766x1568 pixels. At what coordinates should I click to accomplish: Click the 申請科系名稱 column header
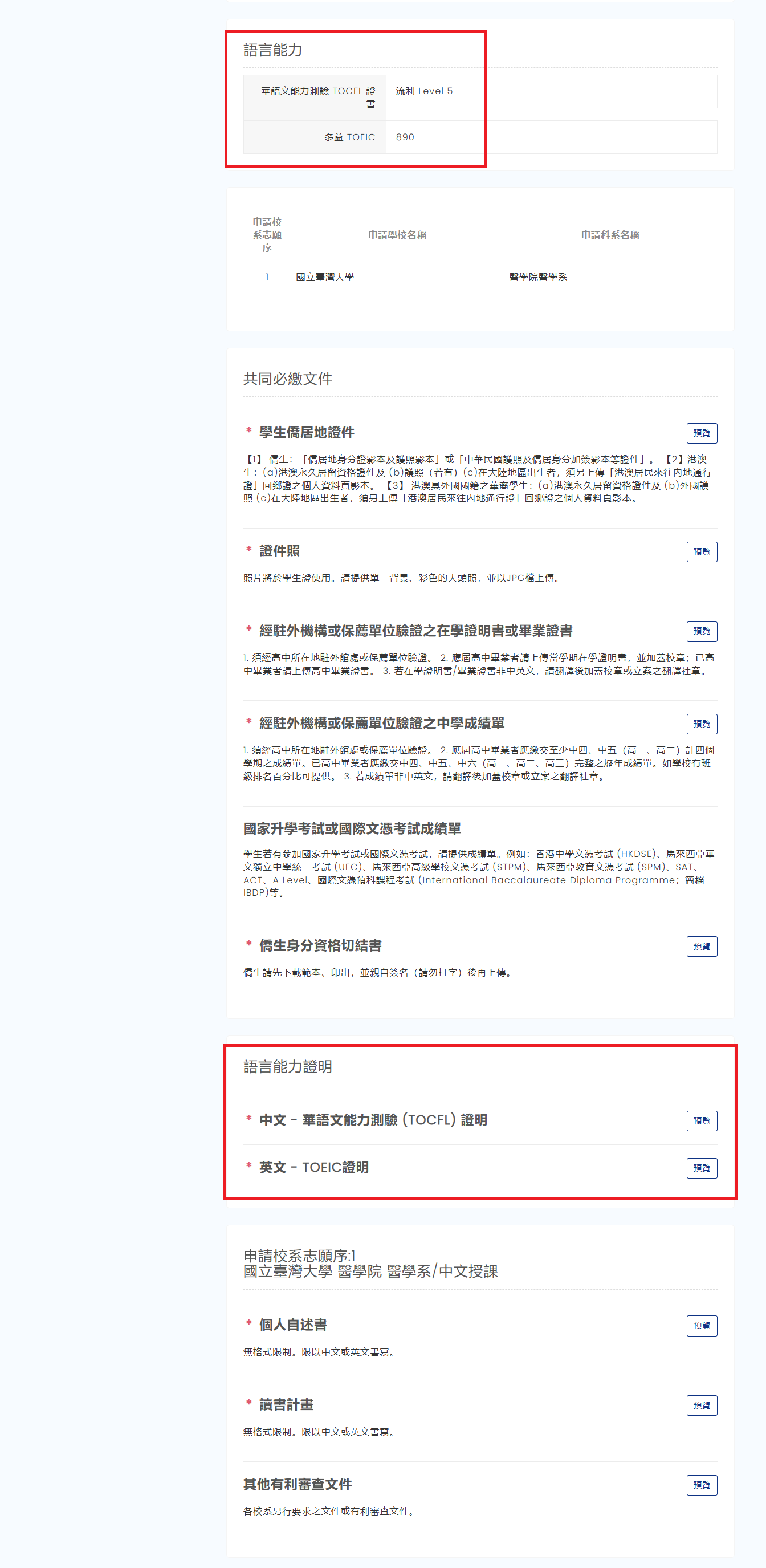point(610,235)
